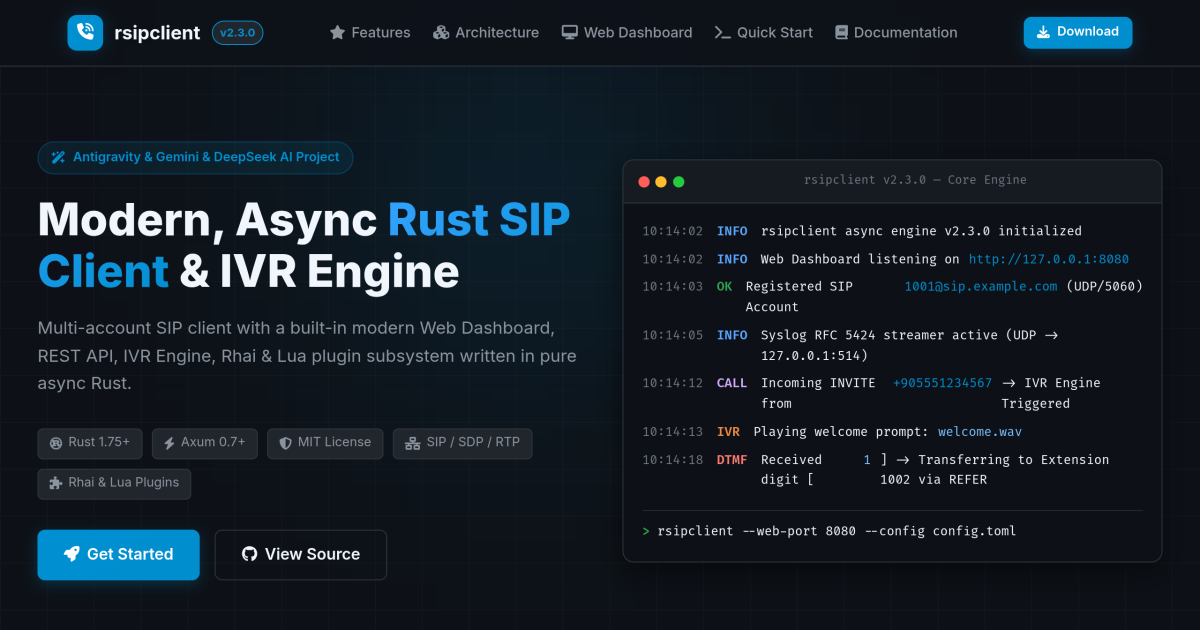1200x630 pixels.
Task: Click the network icon in SIP / SDP / RTP badge
Action: point(413,443)
